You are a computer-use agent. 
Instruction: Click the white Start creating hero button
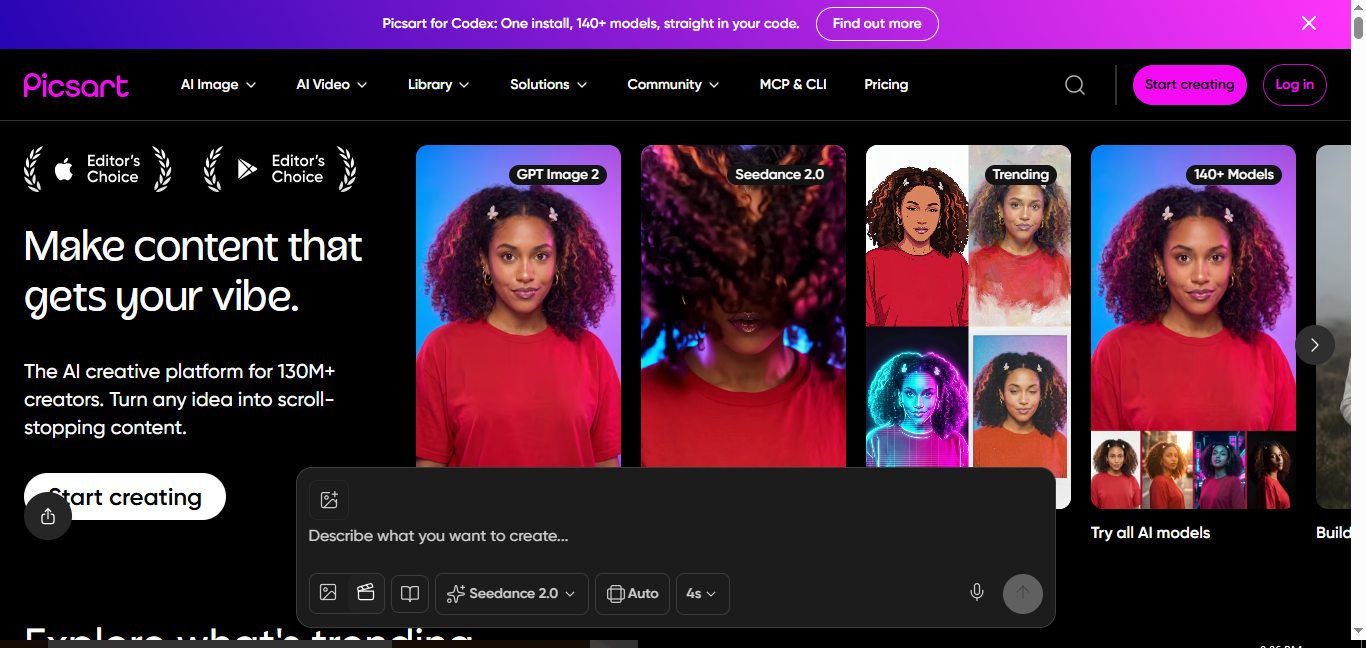pyautogui.click(x=125, y=497)
